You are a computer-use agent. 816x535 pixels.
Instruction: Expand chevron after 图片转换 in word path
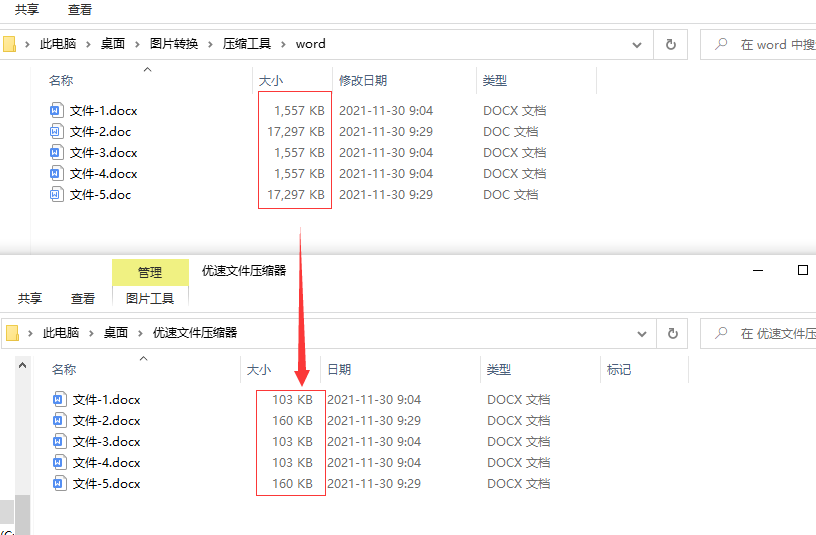(x=210, y=44)
